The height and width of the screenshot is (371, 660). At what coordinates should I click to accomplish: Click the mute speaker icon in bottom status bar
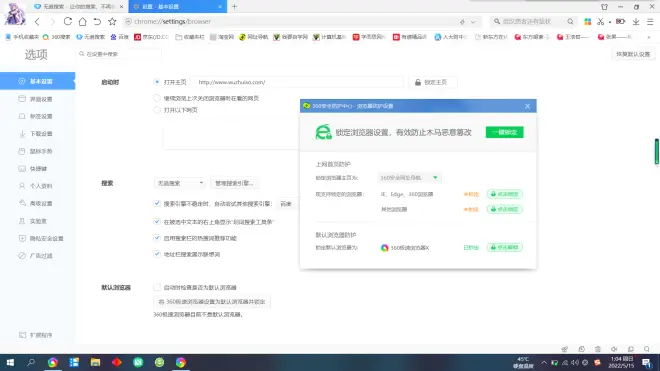tap(614, 349)
